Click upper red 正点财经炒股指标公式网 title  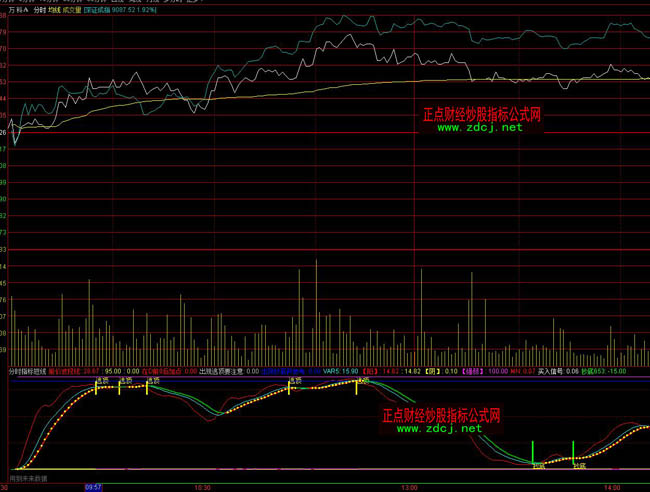479,115
